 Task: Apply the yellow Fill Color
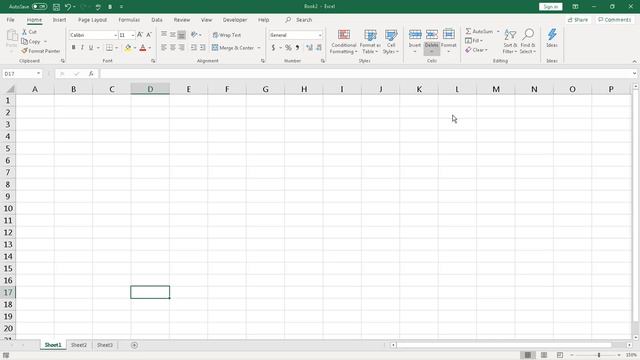[x=128, y=48]
